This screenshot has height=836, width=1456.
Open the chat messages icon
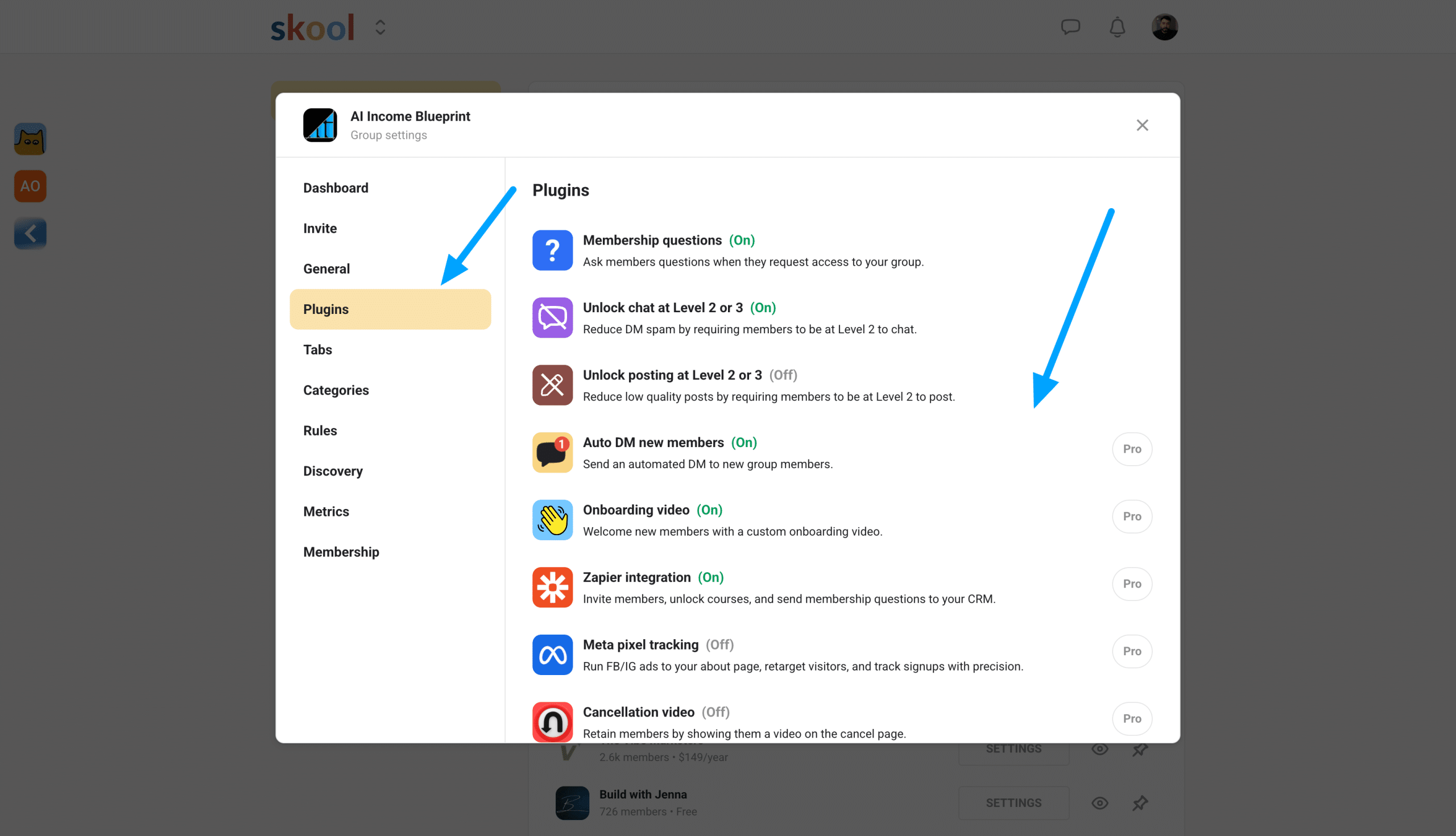pos(1070,27)
